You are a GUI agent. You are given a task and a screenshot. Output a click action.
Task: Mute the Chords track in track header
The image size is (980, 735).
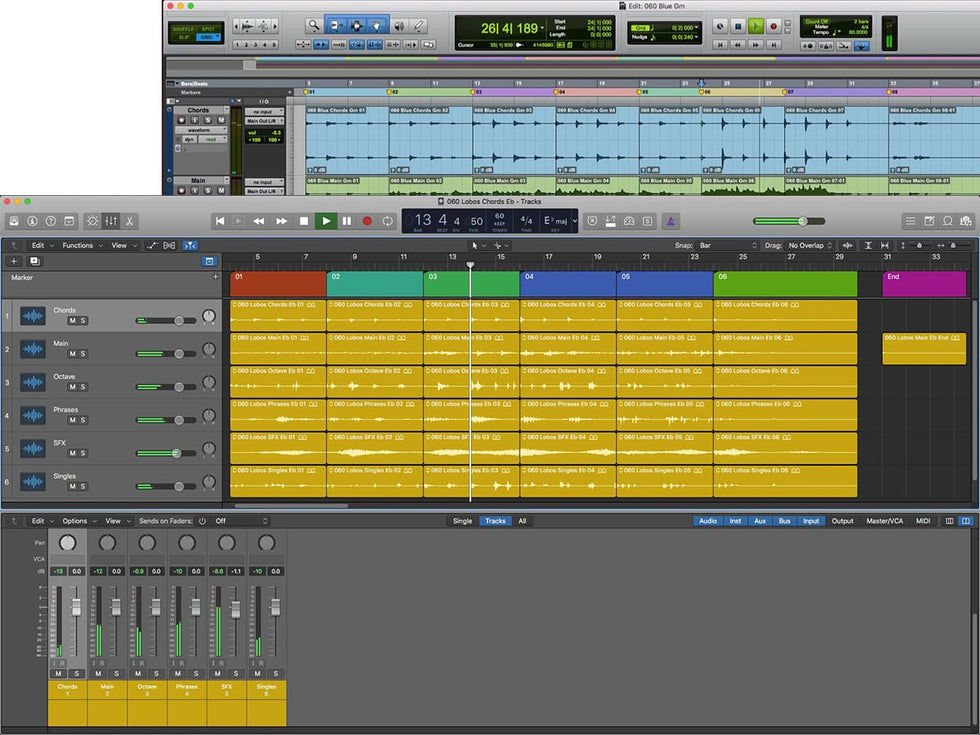pos(72,321)
